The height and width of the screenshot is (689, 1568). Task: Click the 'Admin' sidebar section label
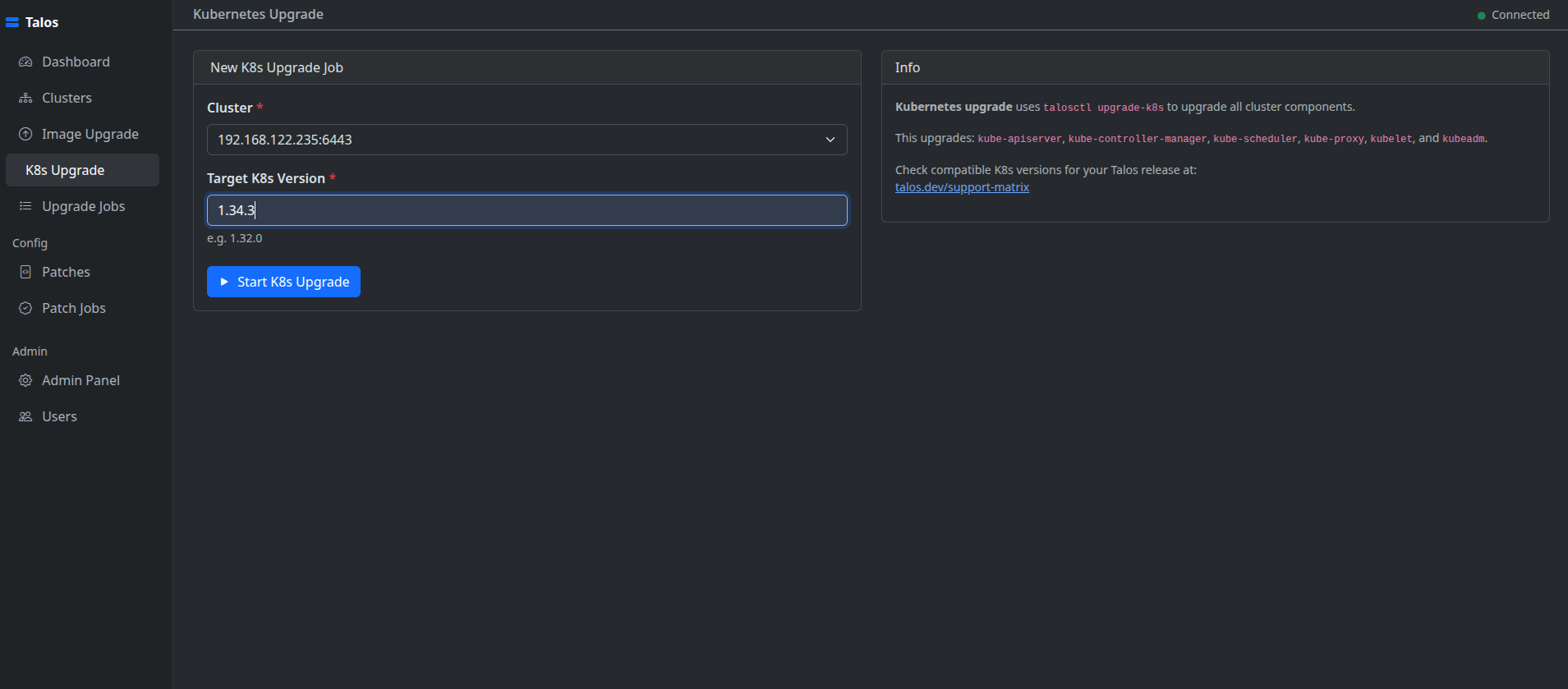coord(30,351)
